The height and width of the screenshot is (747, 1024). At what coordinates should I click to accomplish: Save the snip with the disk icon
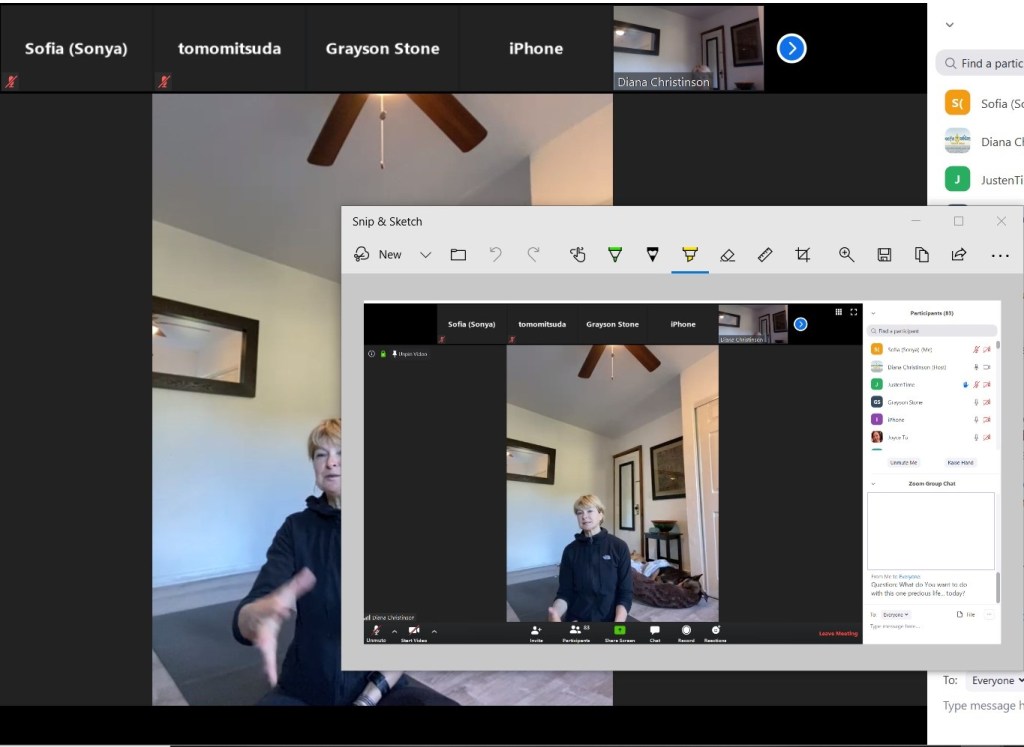[884, 255]
